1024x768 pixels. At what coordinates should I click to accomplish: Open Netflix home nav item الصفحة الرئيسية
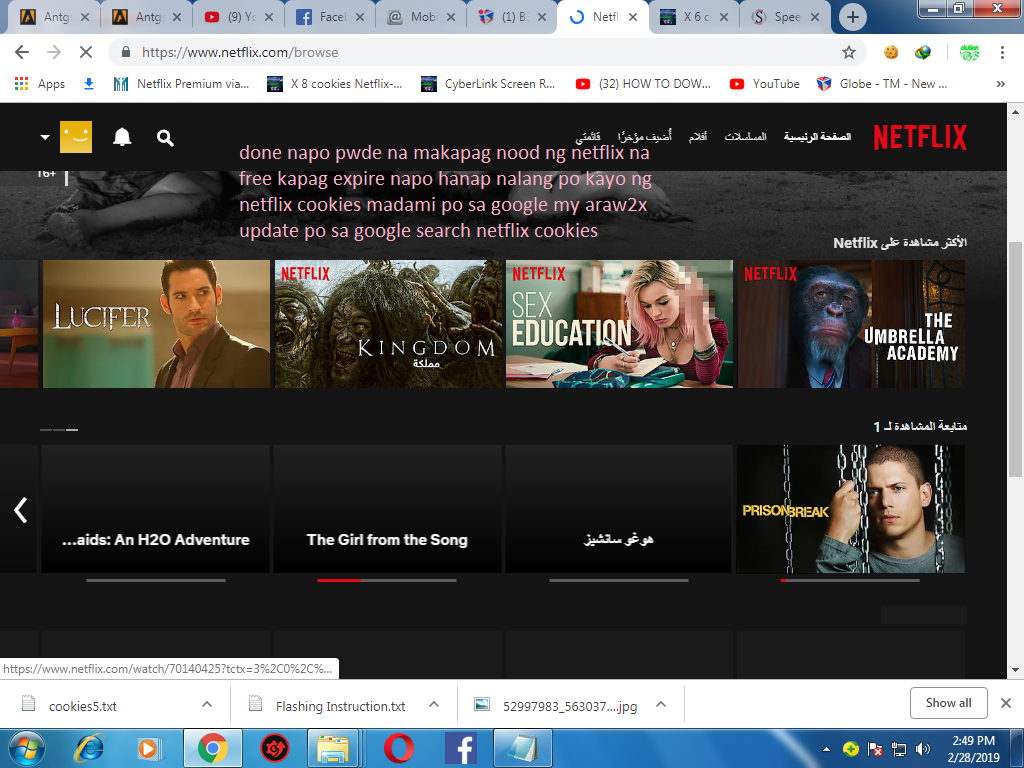pyautogui.click(x=817, y=136)
